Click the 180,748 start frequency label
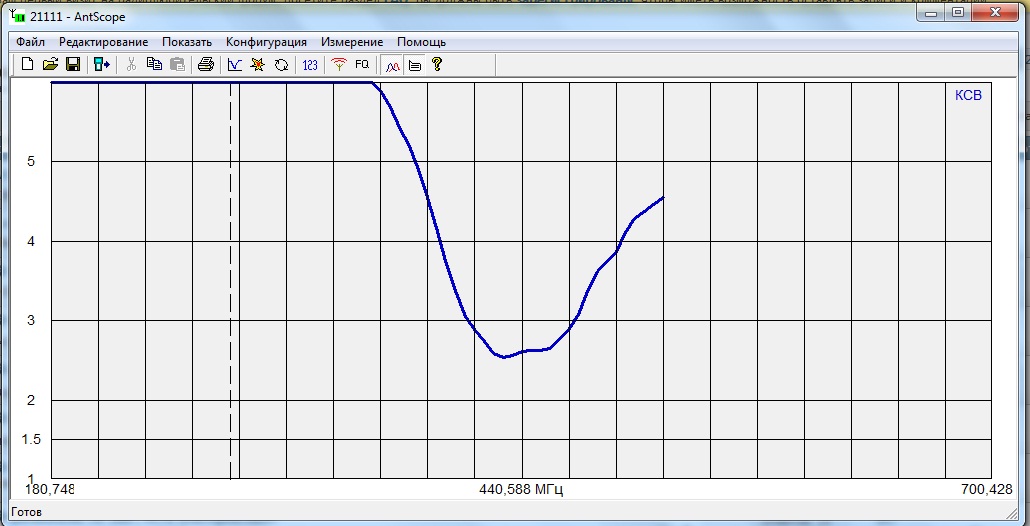This screenshot has height=526, width=1030. pyautogui.click(x=50, y=489)
